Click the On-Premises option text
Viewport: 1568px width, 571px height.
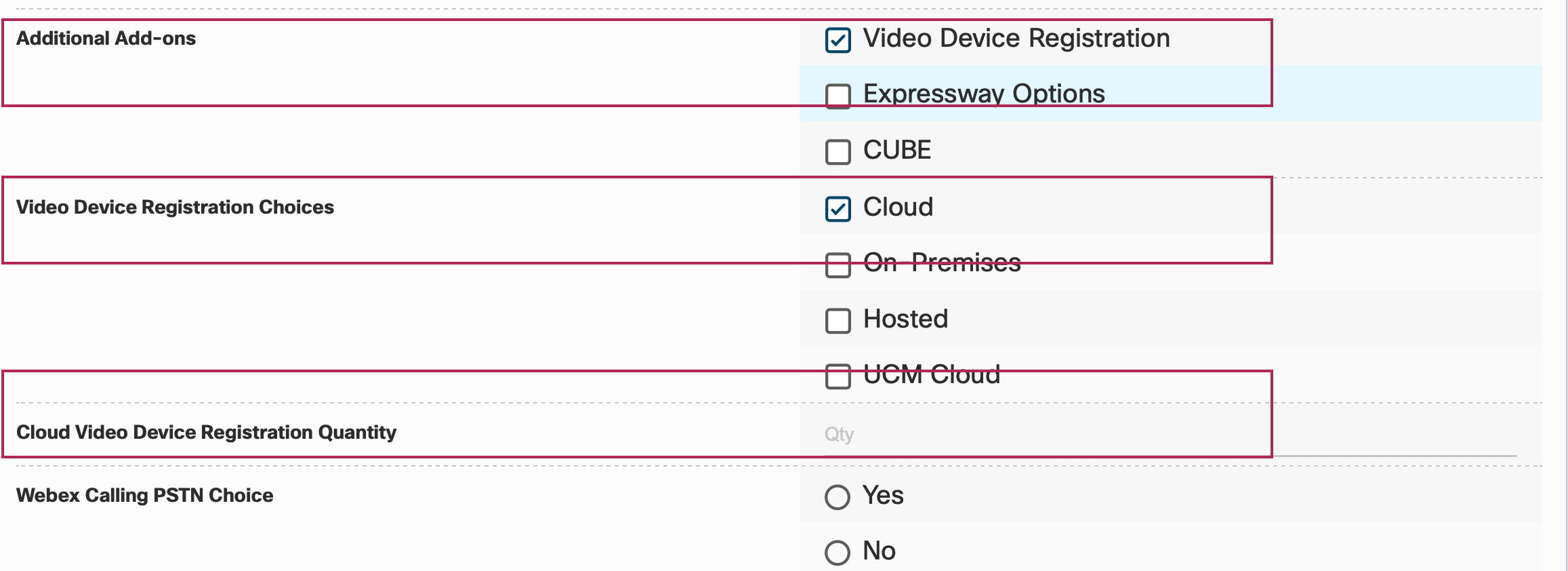pos(942,264)
